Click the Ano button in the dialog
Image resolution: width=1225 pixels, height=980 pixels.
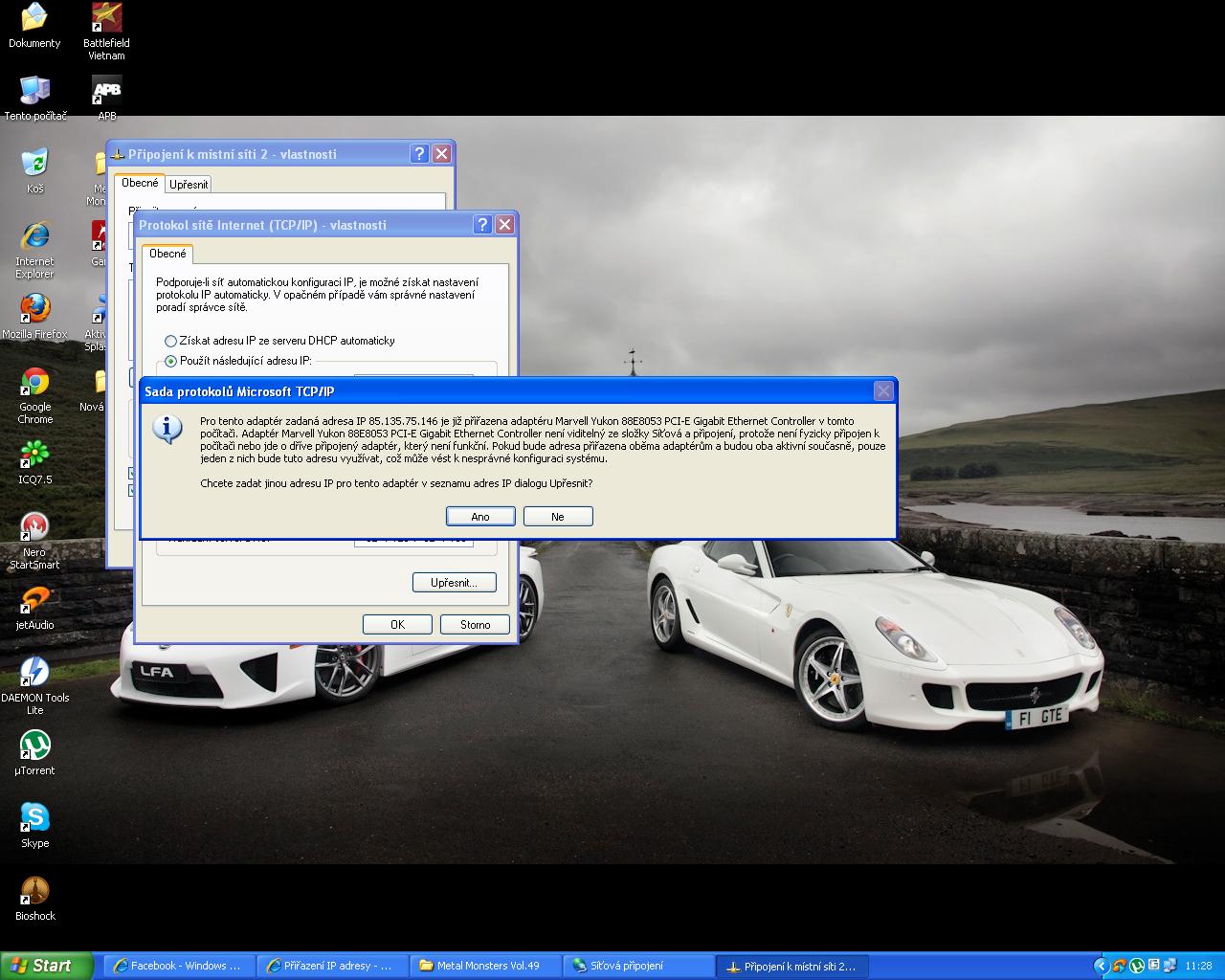point(480,517)
